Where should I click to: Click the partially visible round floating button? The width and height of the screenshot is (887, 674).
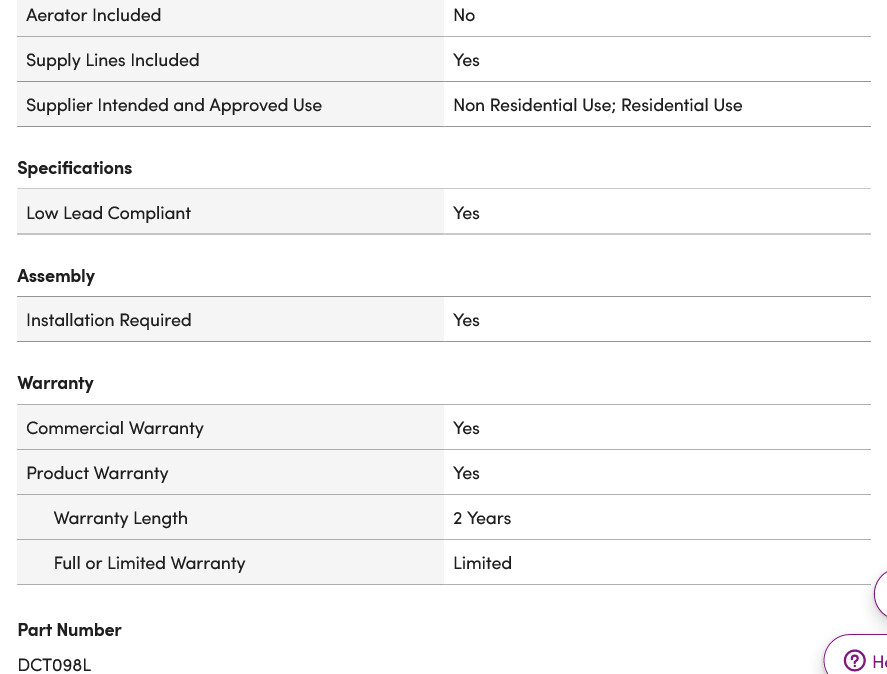881,594
